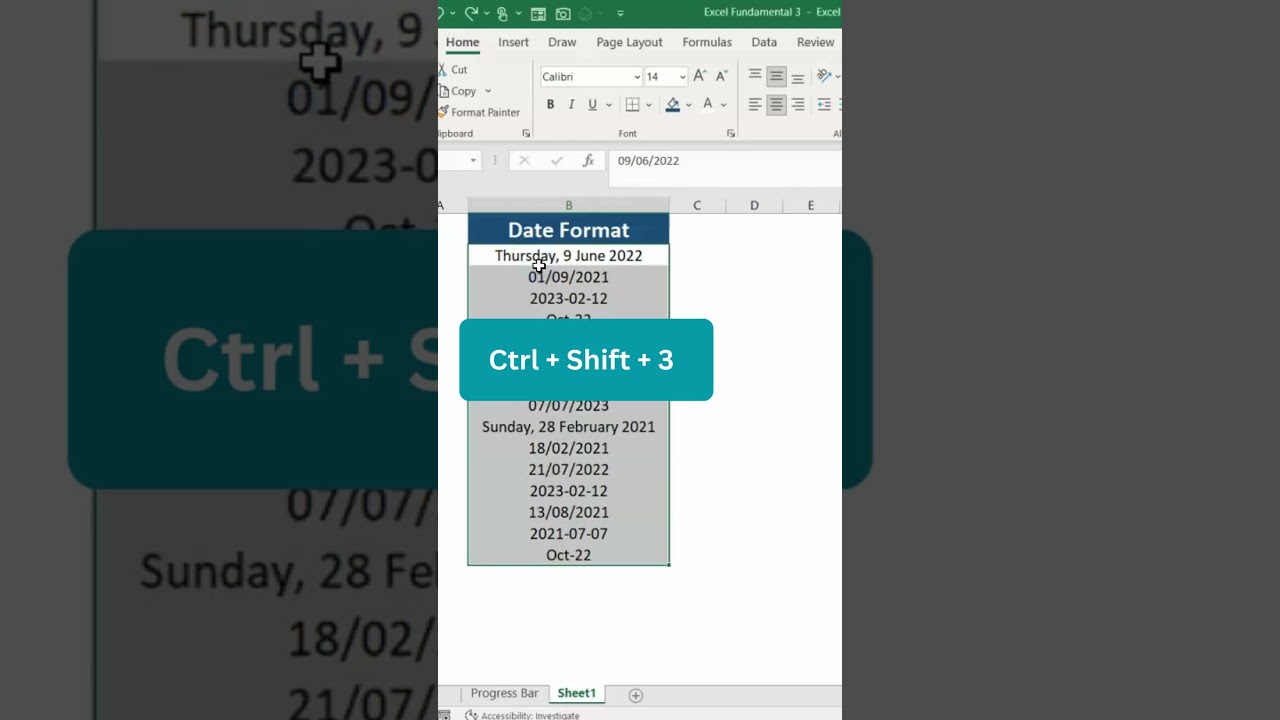
Task: Expand the Font Color dropdown arrow
Action: [x=723, y=104]
